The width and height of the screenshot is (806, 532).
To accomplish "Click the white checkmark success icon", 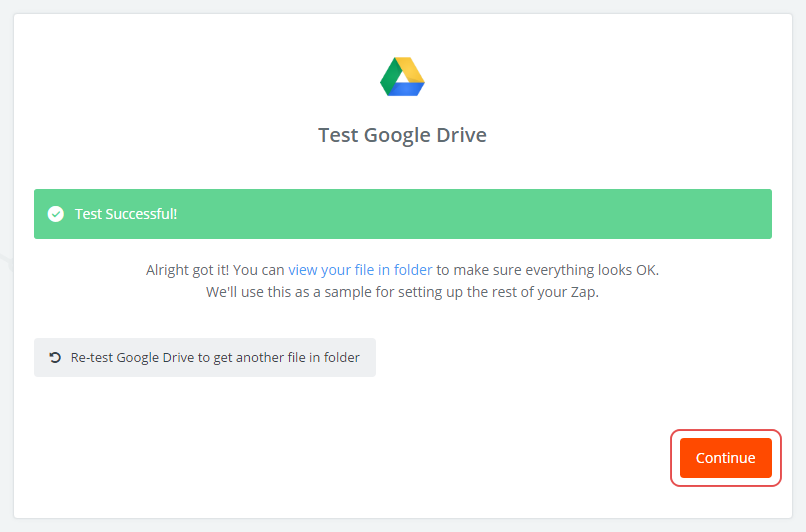I will [x=56, y=214].
